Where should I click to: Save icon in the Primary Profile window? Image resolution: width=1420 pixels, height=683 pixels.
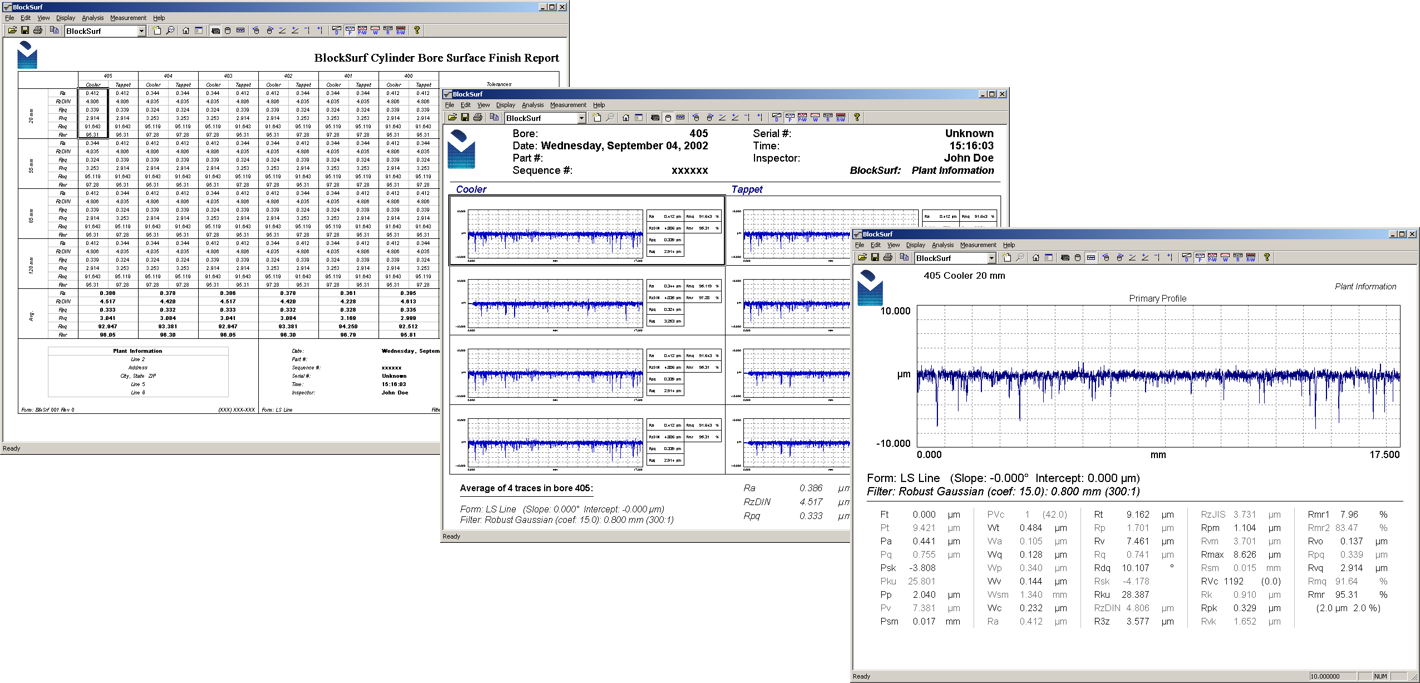coord(874,258)
